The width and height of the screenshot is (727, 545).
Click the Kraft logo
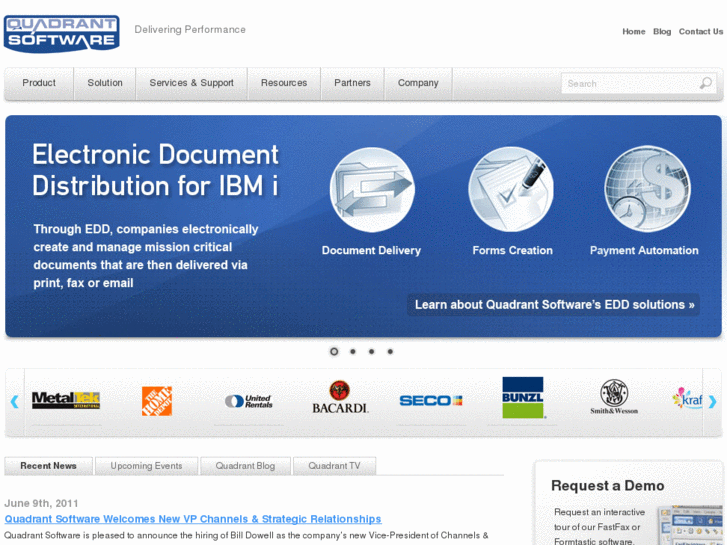687,398
